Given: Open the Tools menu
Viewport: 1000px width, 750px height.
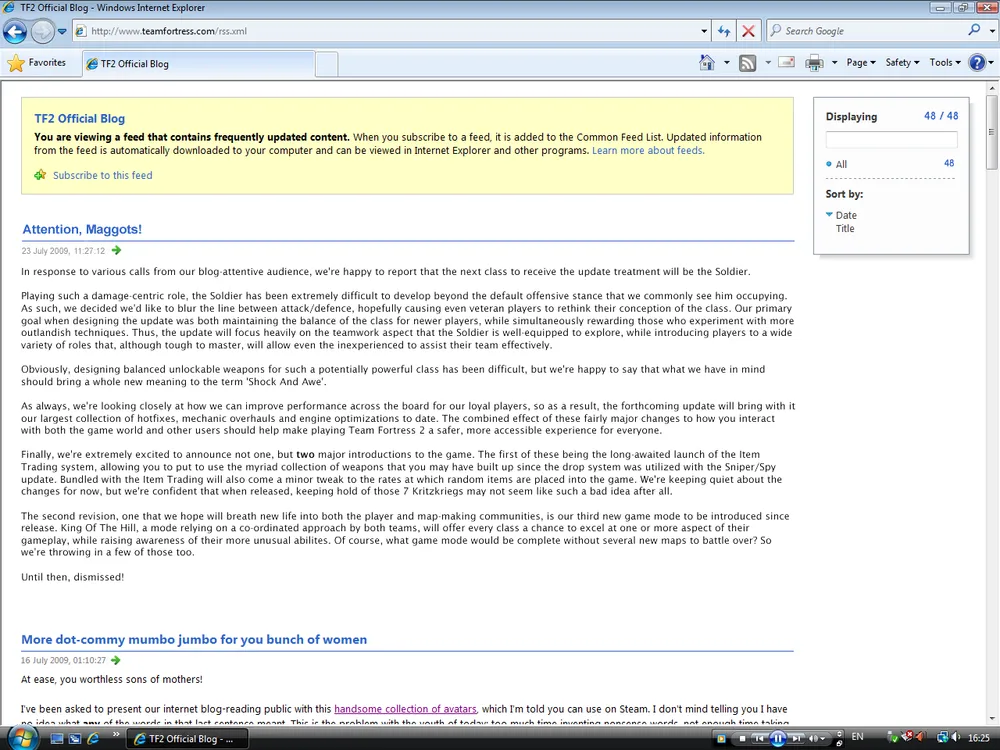Looking at the screenshot, I should [945, 62].
